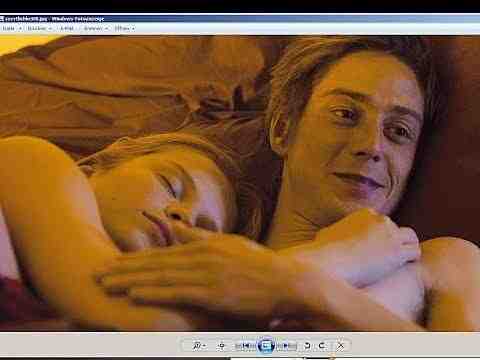The width and height of the screenshot is (480, 360).
Task: Expand the arrow beside Drucken
Action: pos(50,29)
